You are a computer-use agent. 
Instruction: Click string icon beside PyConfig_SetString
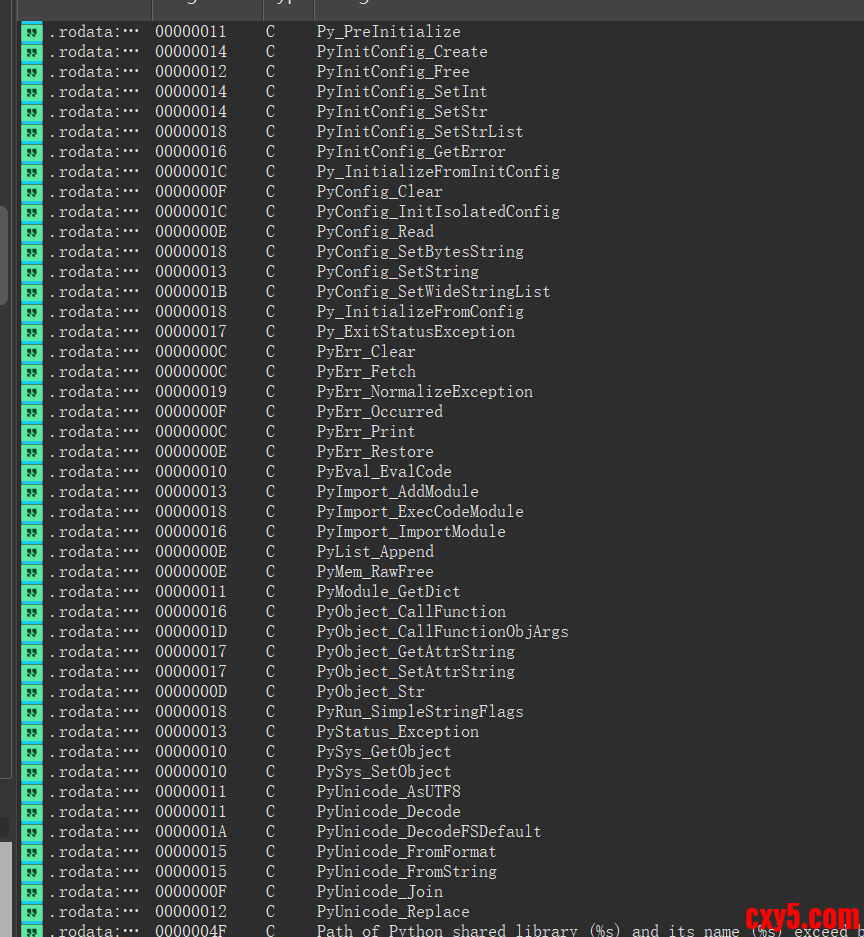[32, 272]
